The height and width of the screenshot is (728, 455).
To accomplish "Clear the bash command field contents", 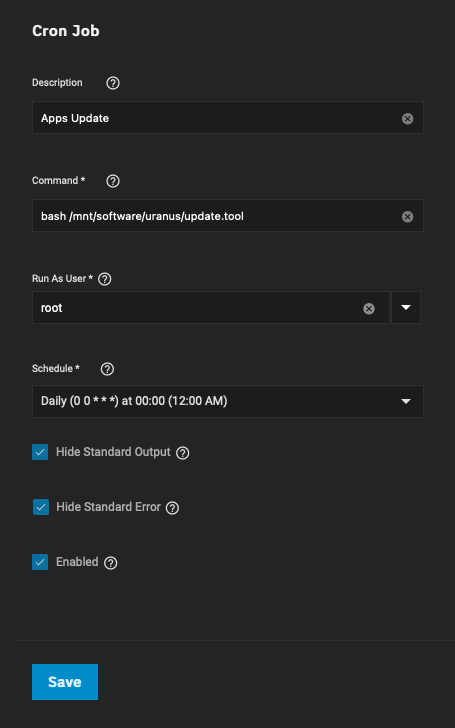I will (408, 217).
